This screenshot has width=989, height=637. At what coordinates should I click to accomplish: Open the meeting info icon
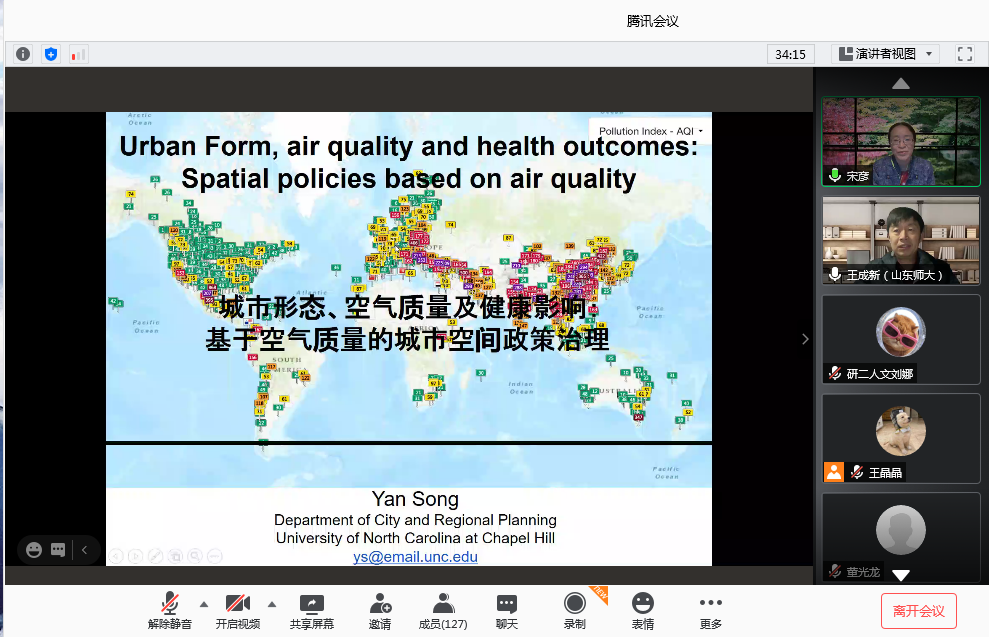22,54
